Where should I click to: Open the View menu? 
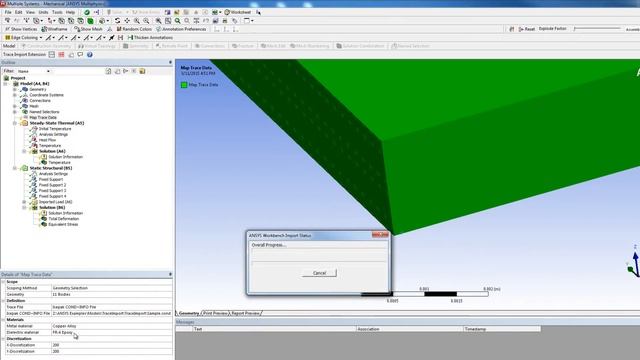[x=30, y=12]
